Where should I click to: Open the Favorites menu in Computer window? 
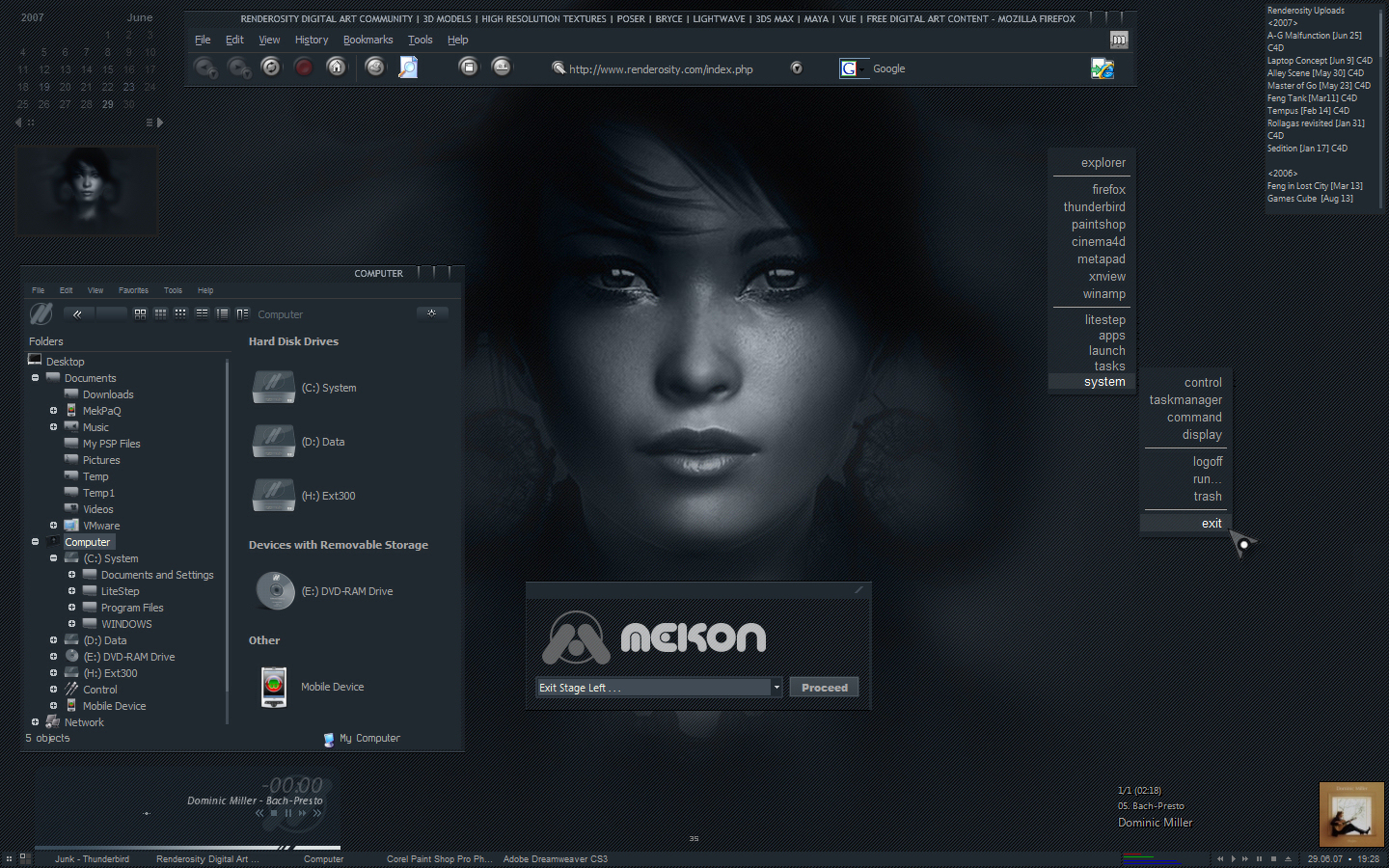click(x=133, y=290)
